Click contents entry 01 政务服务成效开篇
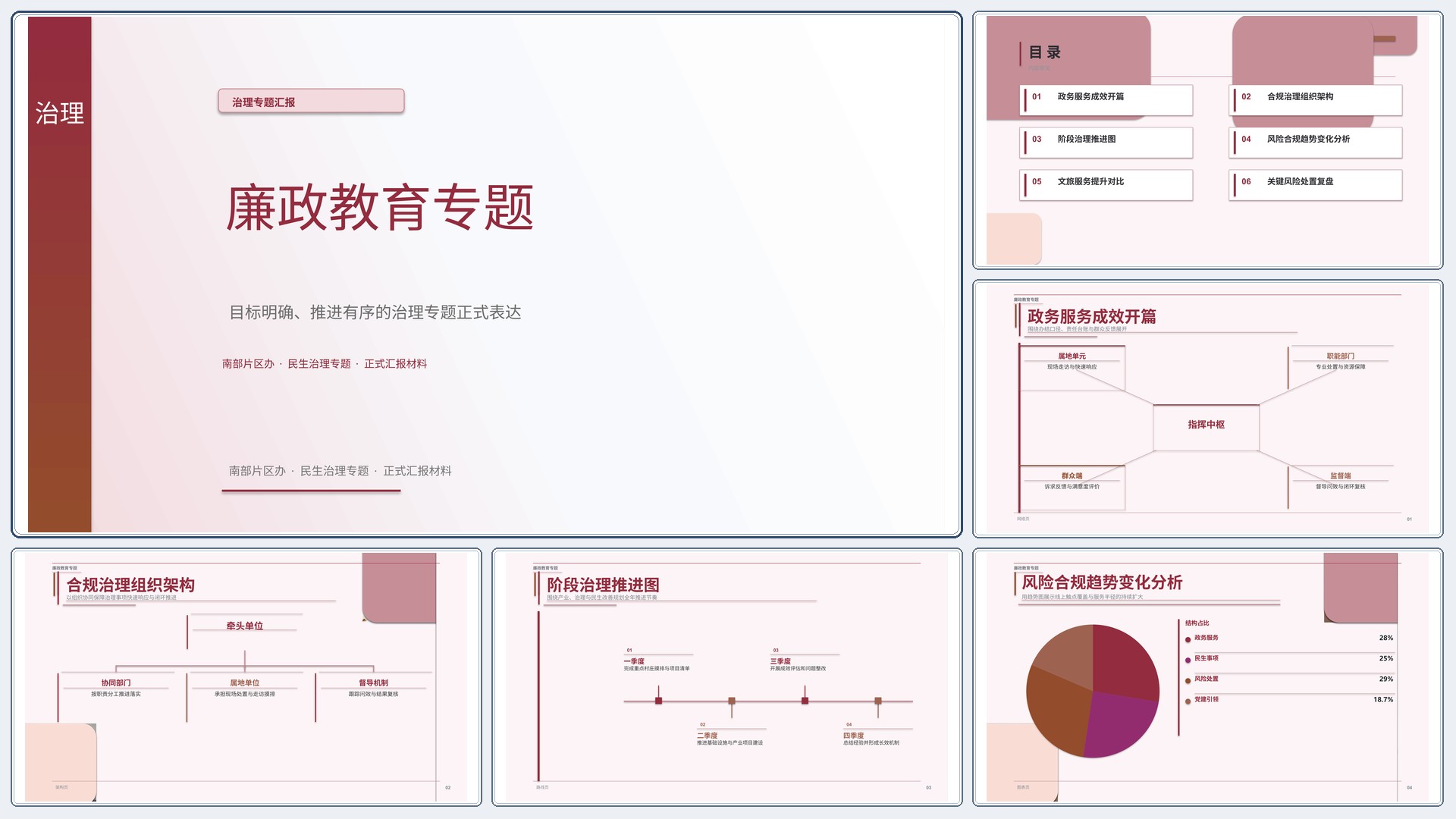This screenshot has height=819, width=1456. (1106, 99)
